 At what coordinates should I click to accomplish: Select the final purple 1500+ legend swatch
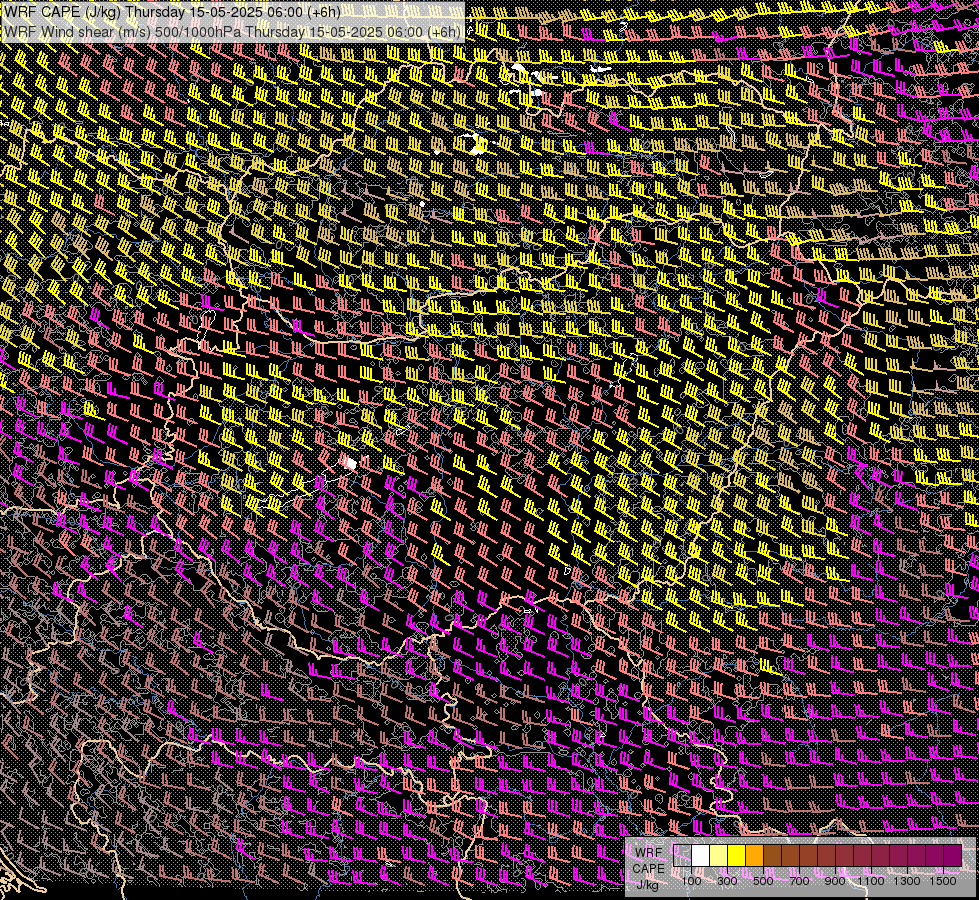[953, 856]
